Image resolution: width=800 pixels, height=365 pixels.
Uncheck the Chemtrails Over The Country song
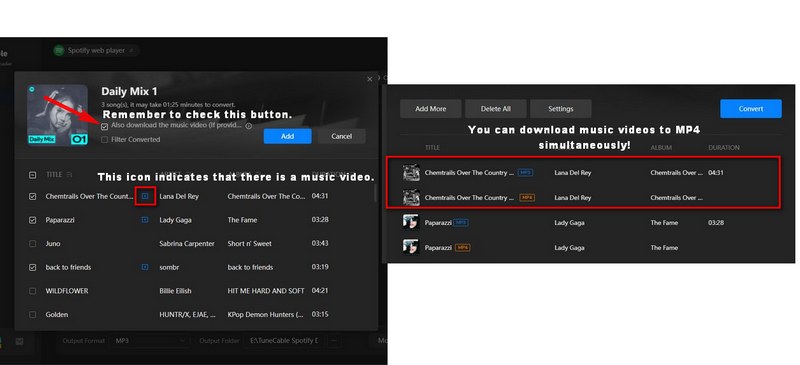33,196
